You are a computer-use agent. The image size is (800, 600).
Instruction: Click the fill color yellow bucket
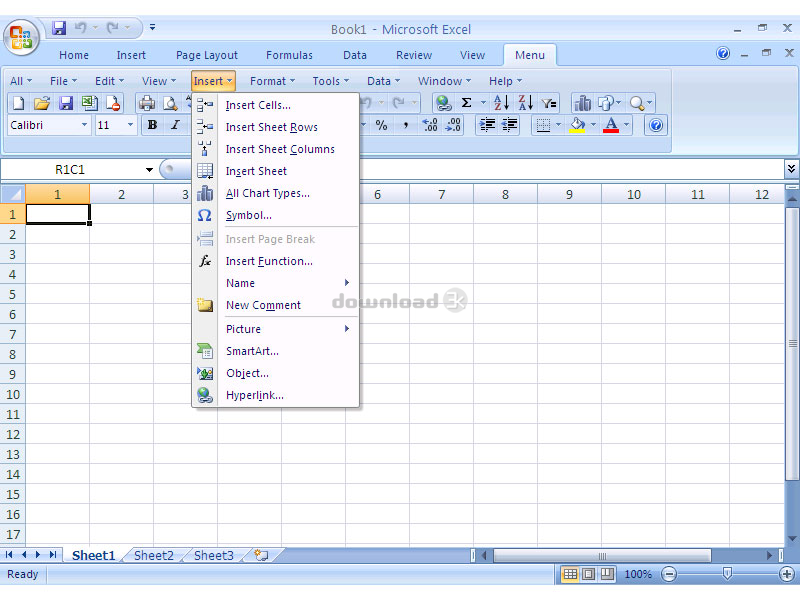click(x=578, y=125)
